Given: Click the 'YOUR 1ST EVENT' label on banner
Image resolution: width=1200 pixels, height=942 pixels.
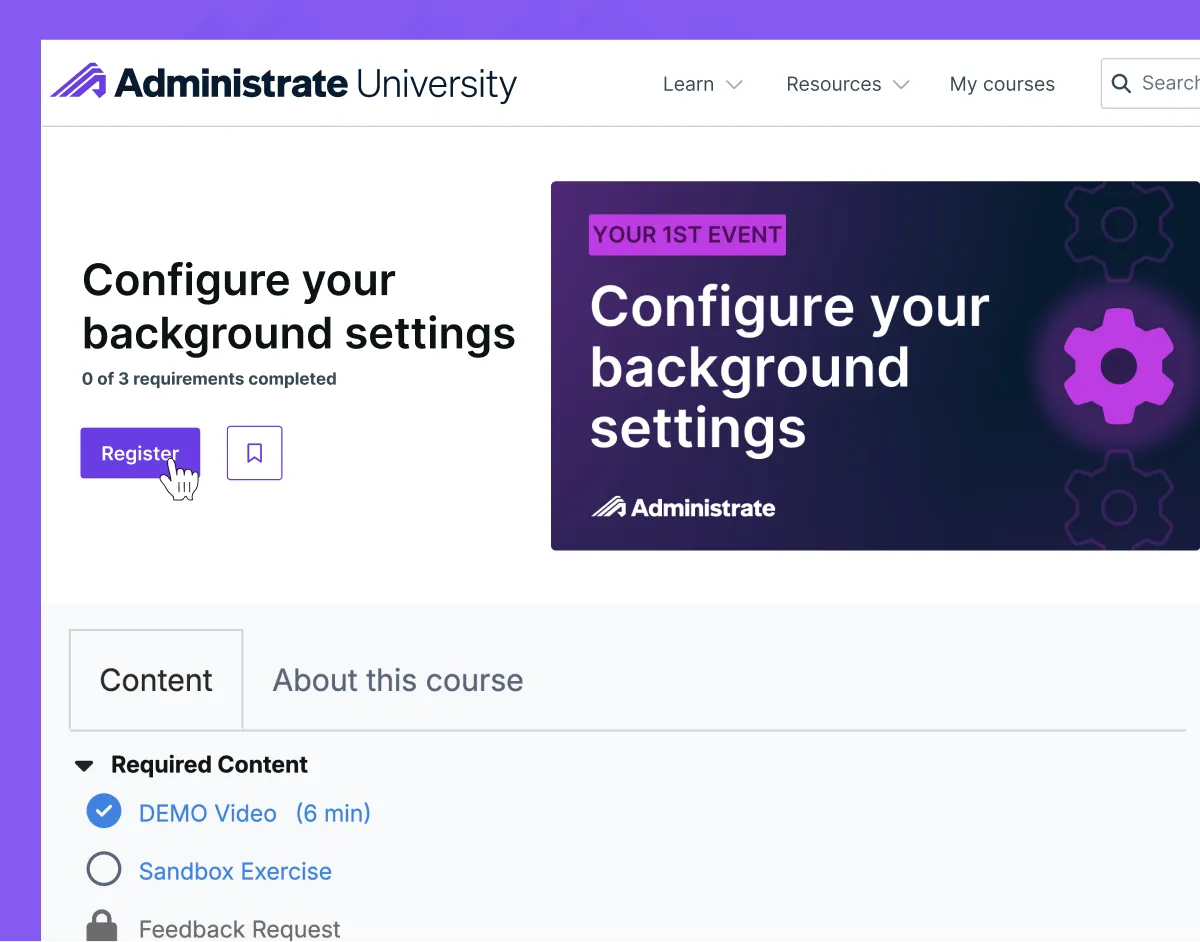Looking at the screenshot, I should (x=687, y=235).
